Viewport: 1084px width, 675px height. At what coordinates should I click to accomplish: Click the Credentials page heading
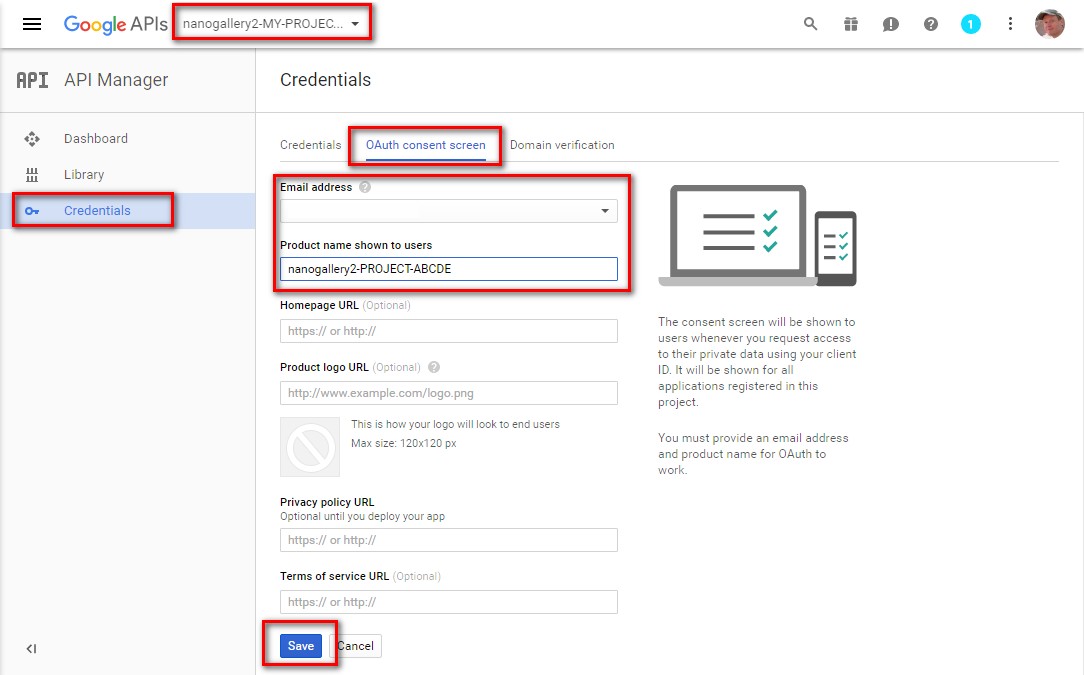click(326, 80)
